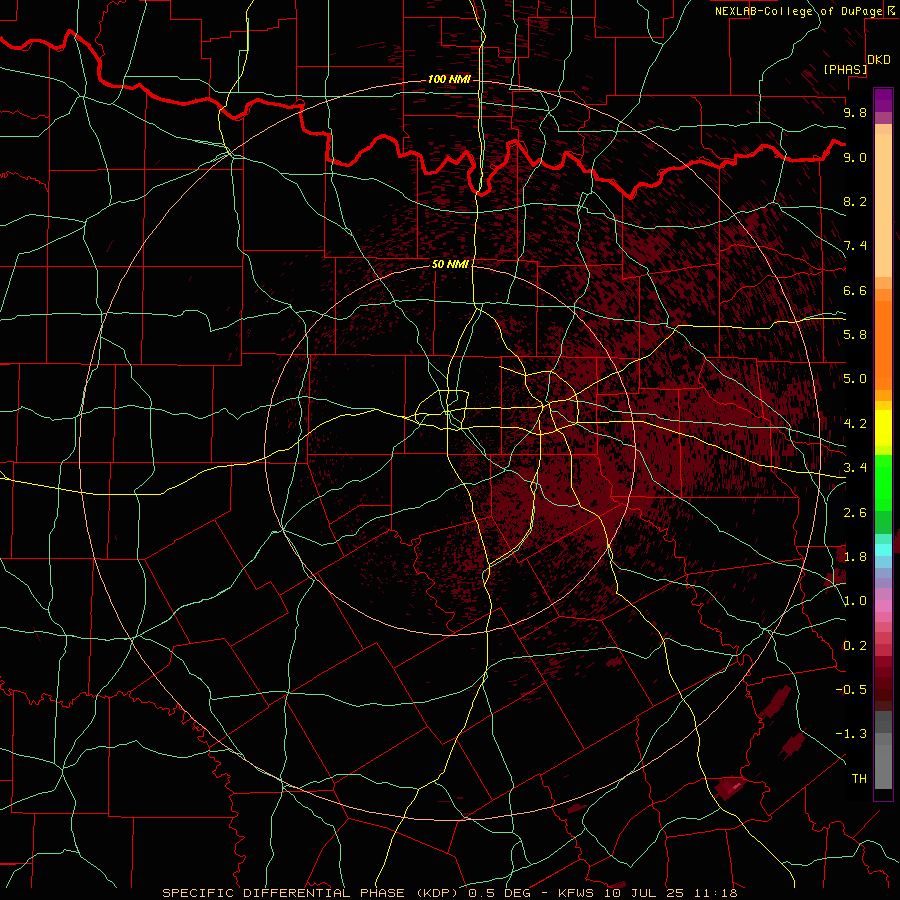Pick the cyan band on the color scale
The image size is (900, 900).
click(883, 550)
